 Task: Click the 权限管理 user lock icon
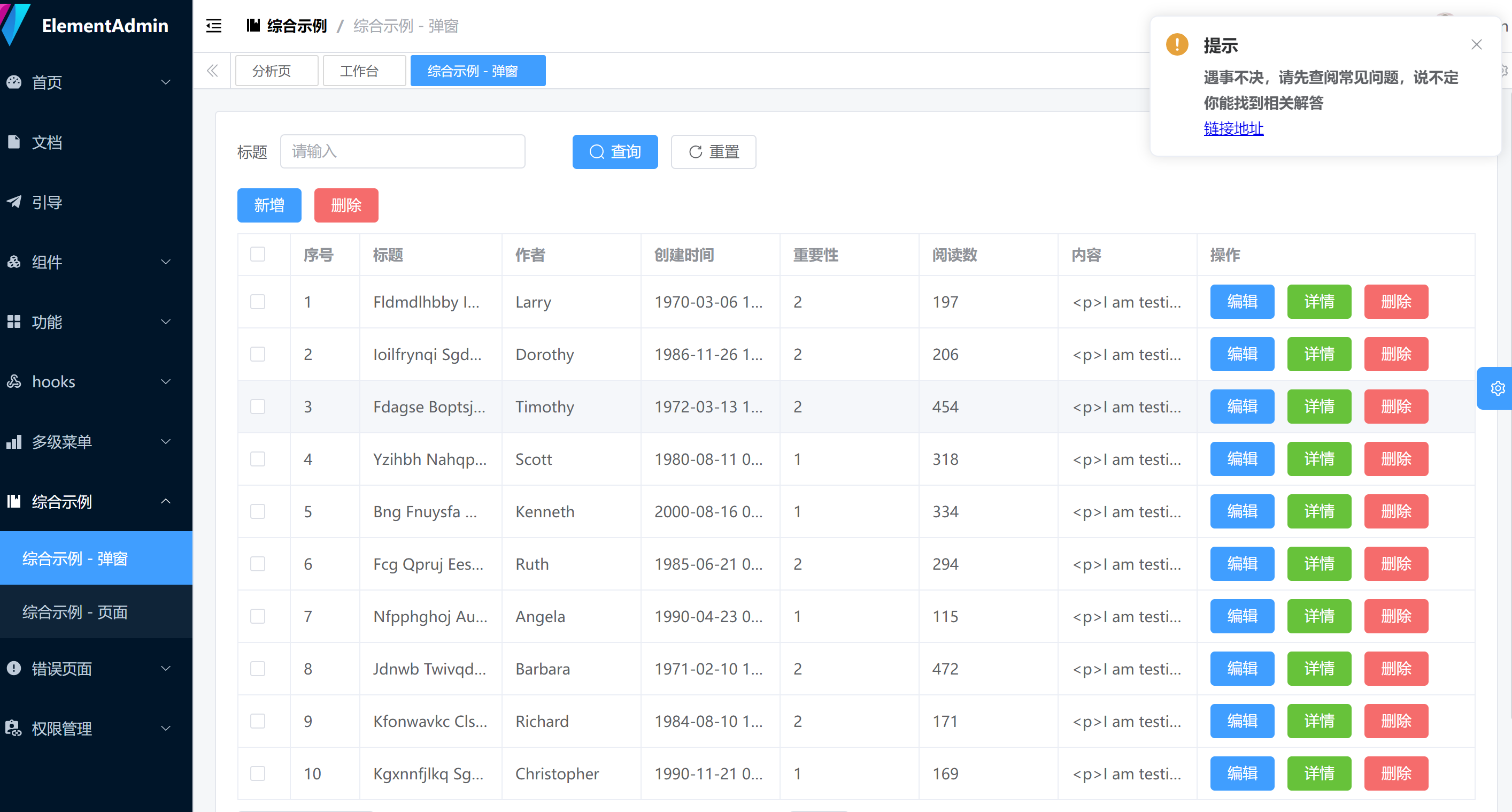pos(14,728)
